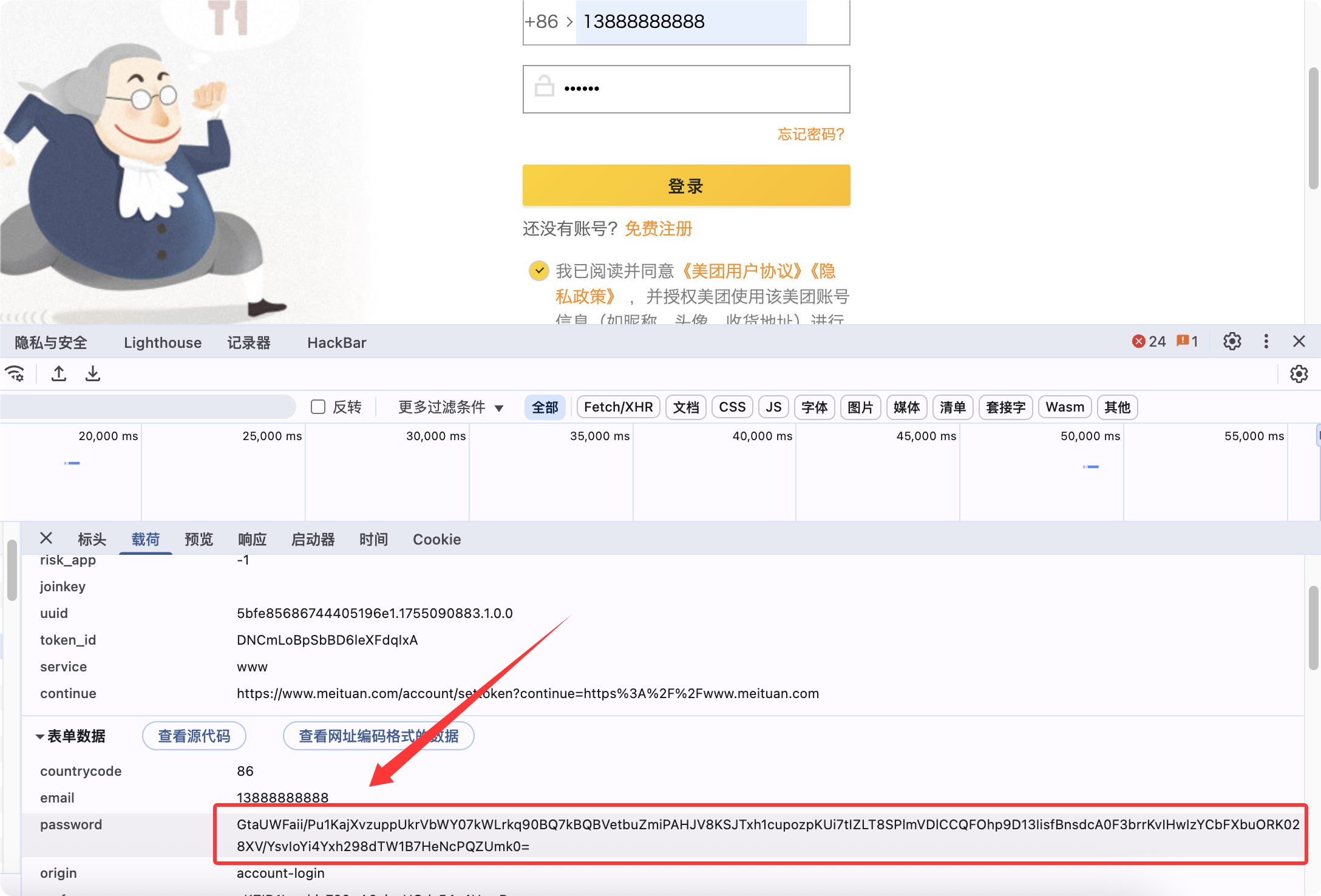The height and width of the screenshot is (896, 1321).
Task: Close request details panel with X
Action: [x=46, y=538]
